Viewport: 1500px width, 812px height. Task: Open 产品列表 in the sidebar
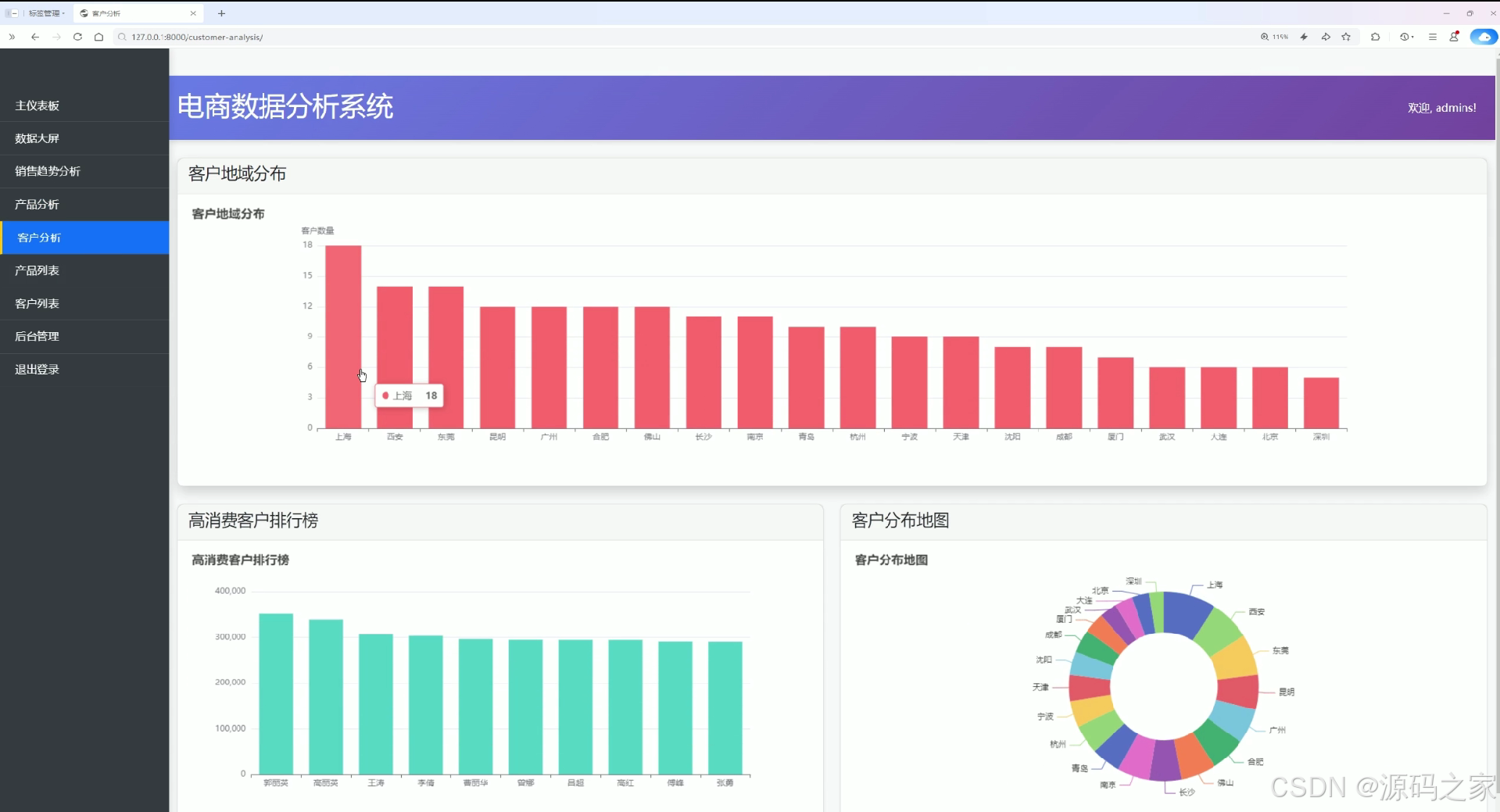pyautogui.click(x=84, y=270)
